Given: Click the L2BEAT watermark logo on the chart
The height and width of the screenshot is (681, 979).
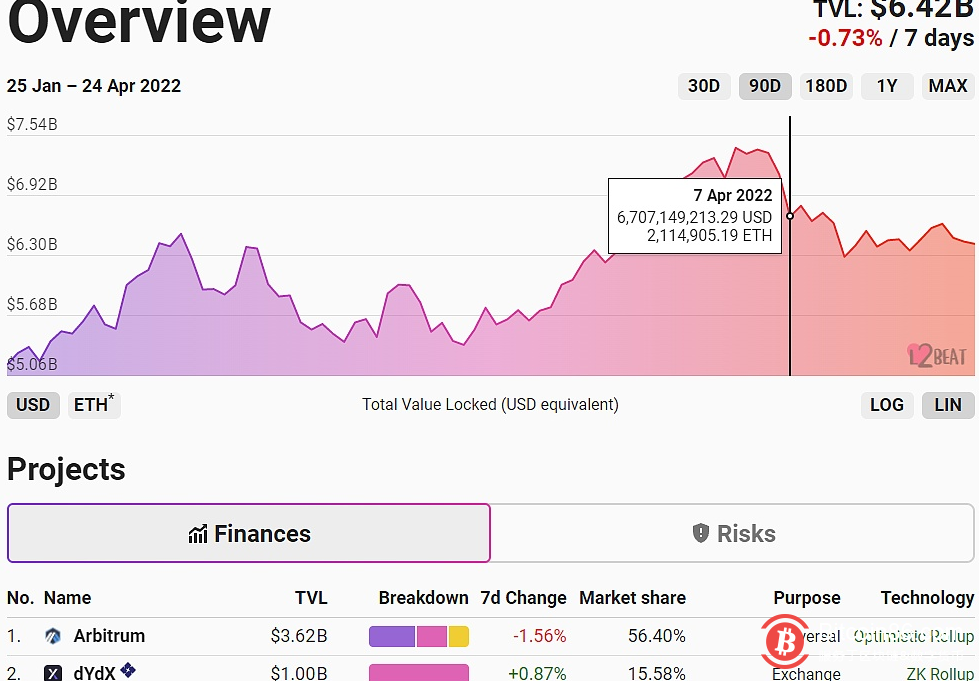Looking at the screenshot, I should (x=938, y=356).
